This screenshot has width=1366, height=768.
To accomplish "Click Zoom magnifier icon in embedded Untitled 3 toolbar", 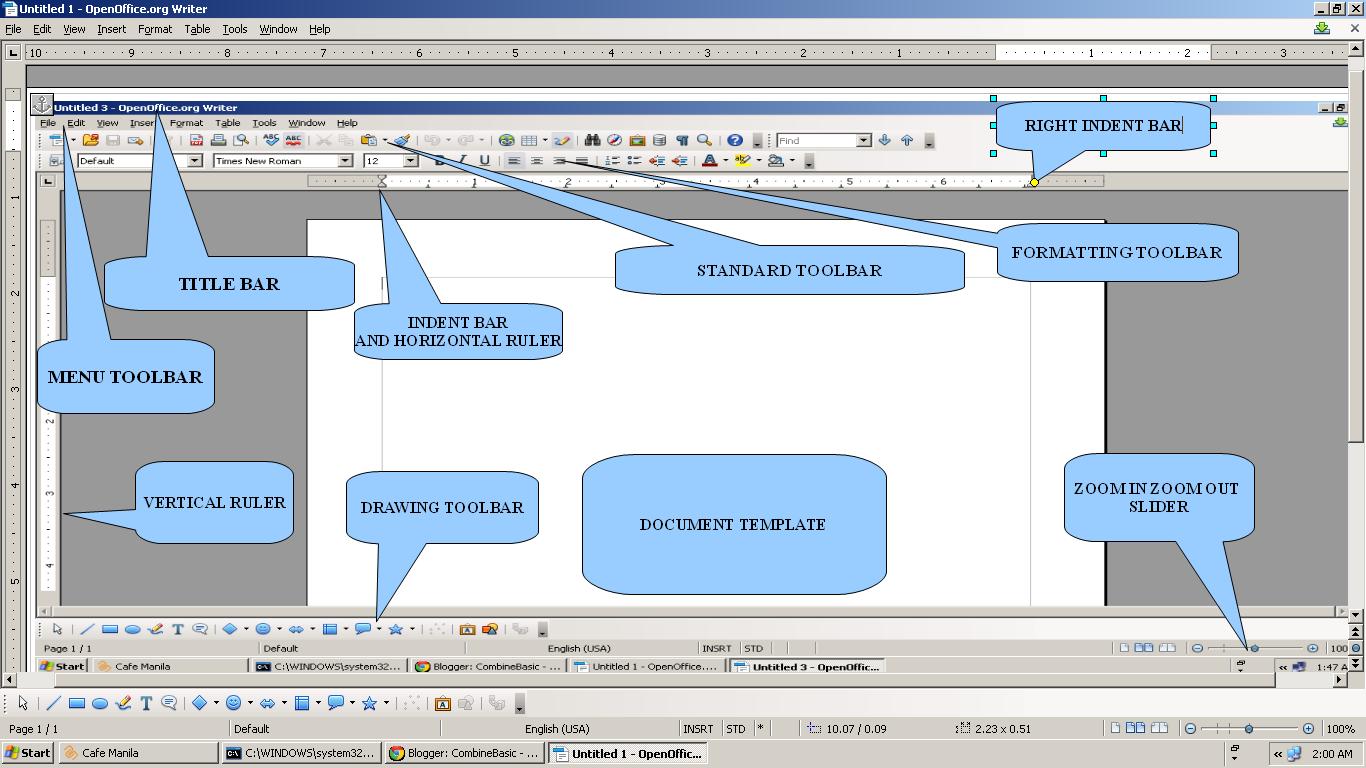I will (704, 141).
